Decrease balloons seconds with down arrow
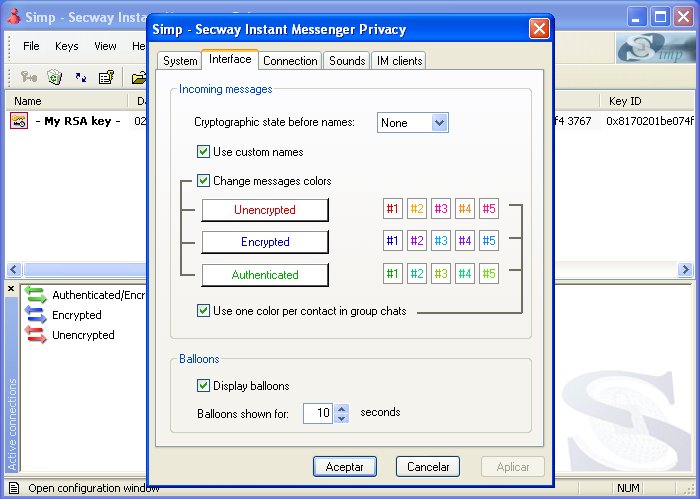Viewport: 700px width, 499px height. pyautogui.click(x=342, y=418)
